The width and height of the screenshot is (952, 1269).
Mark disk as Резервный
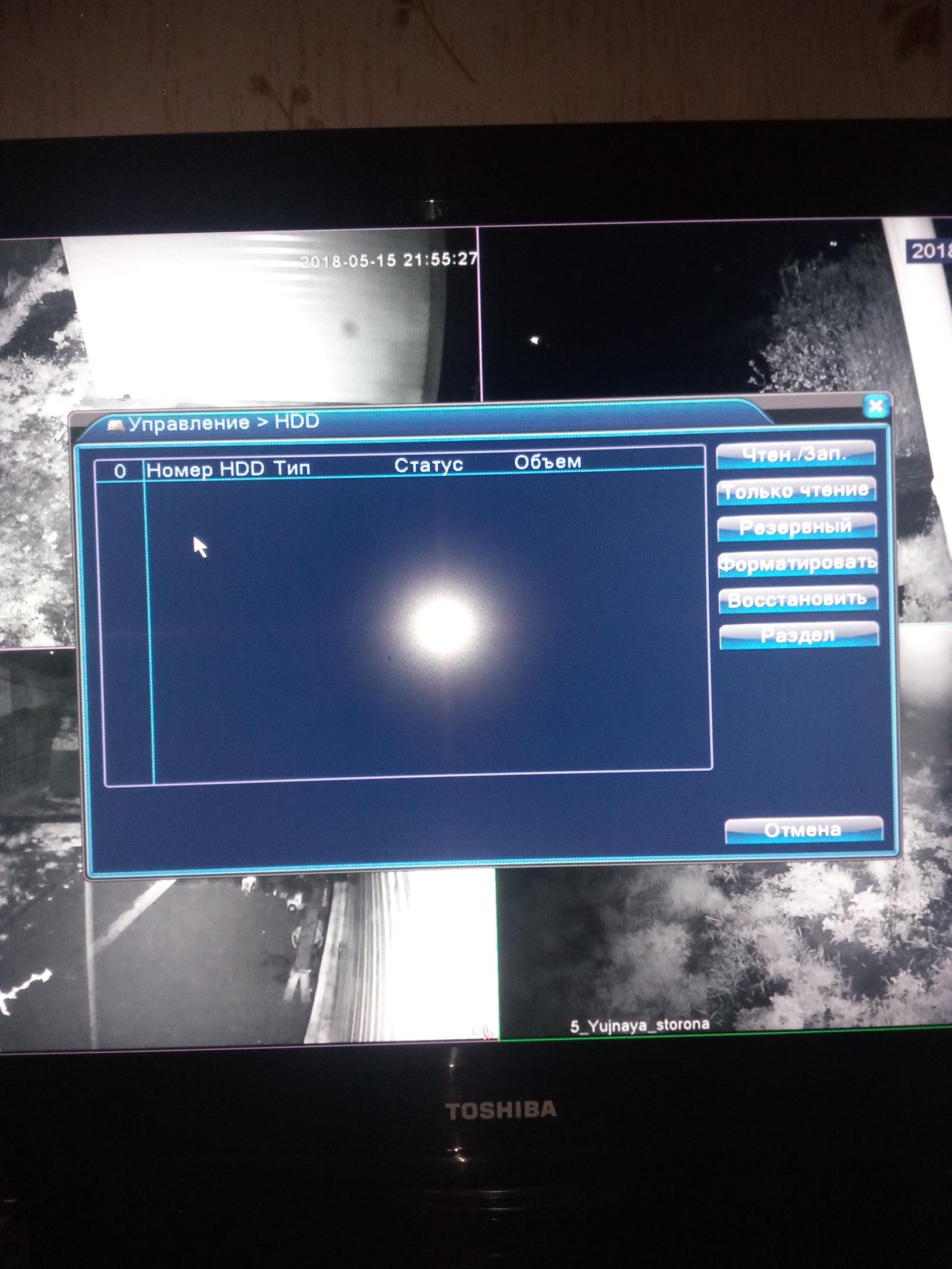pos(797,527)
